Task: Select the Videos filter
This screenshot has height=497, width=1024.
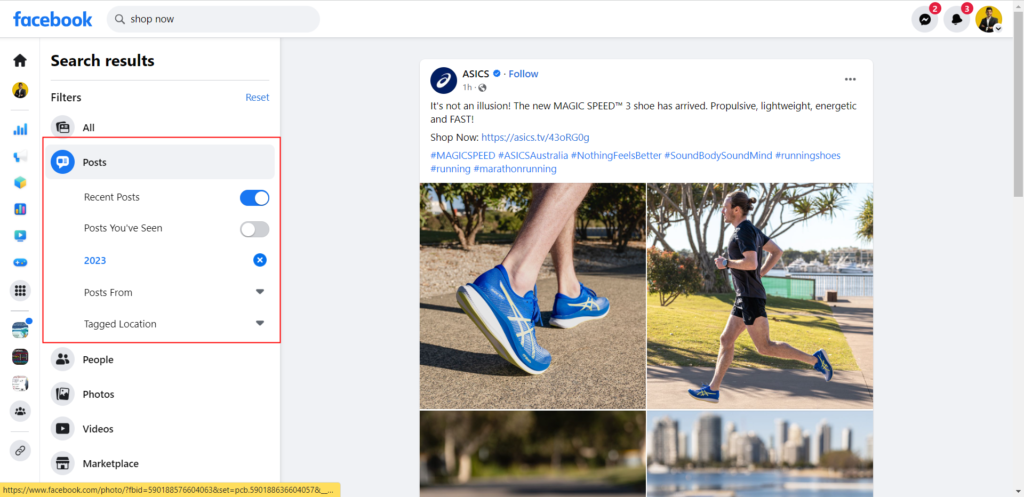Action: [x=160, y=429]
